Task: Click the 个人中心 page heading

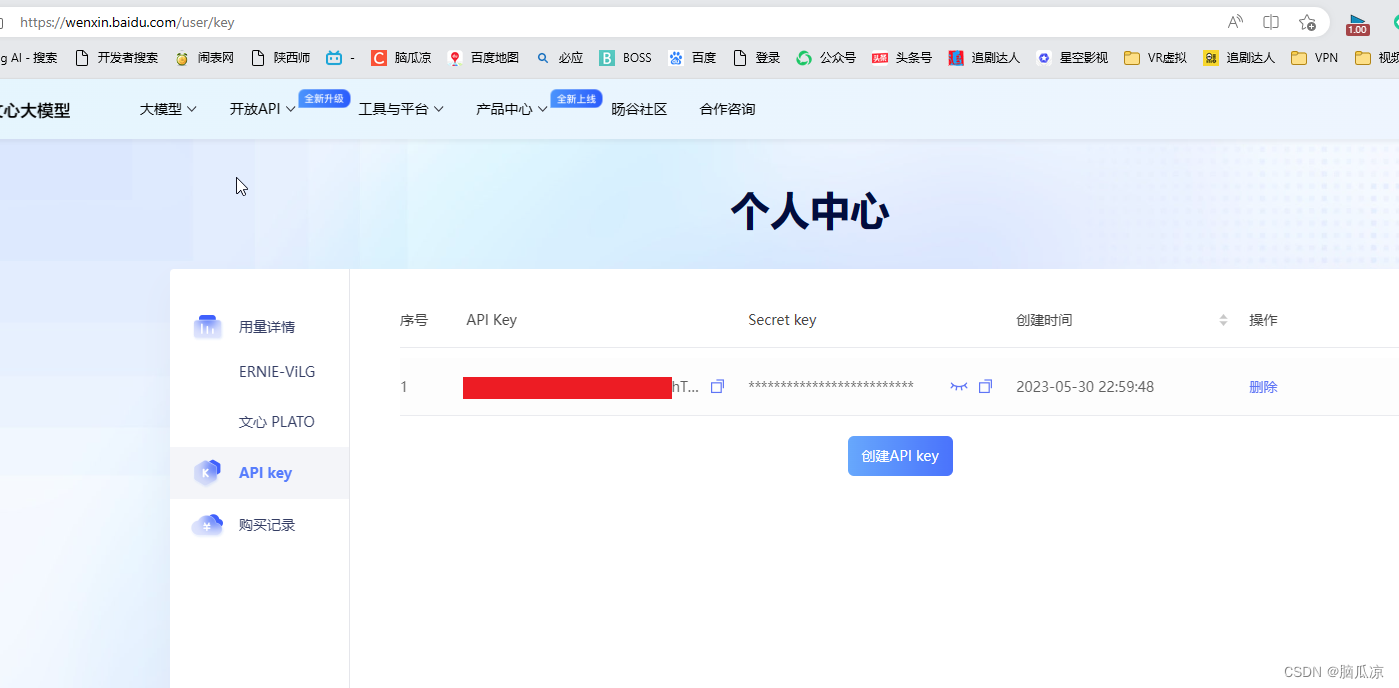Action: [810, 212]
